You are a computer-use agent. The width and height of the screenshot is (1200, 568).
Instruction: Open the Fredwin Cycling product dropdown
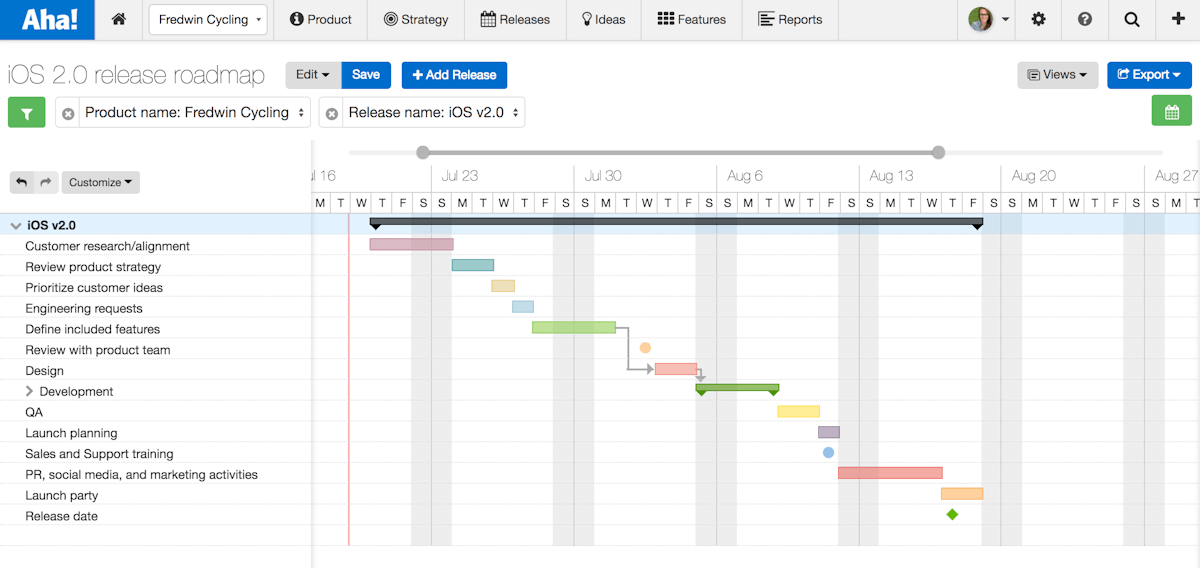207,19
